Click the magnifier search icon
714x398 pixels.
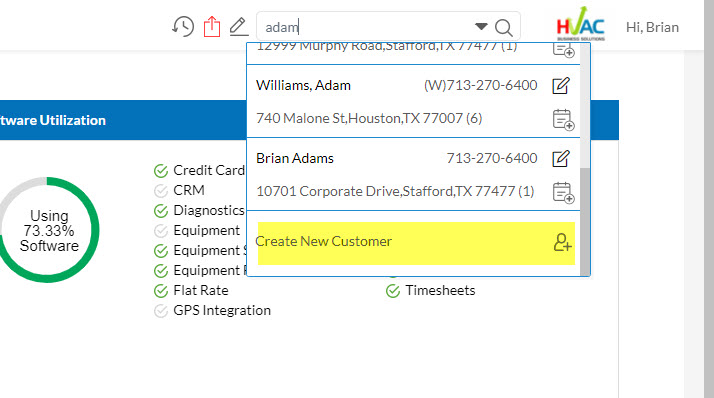coord(504,28)
